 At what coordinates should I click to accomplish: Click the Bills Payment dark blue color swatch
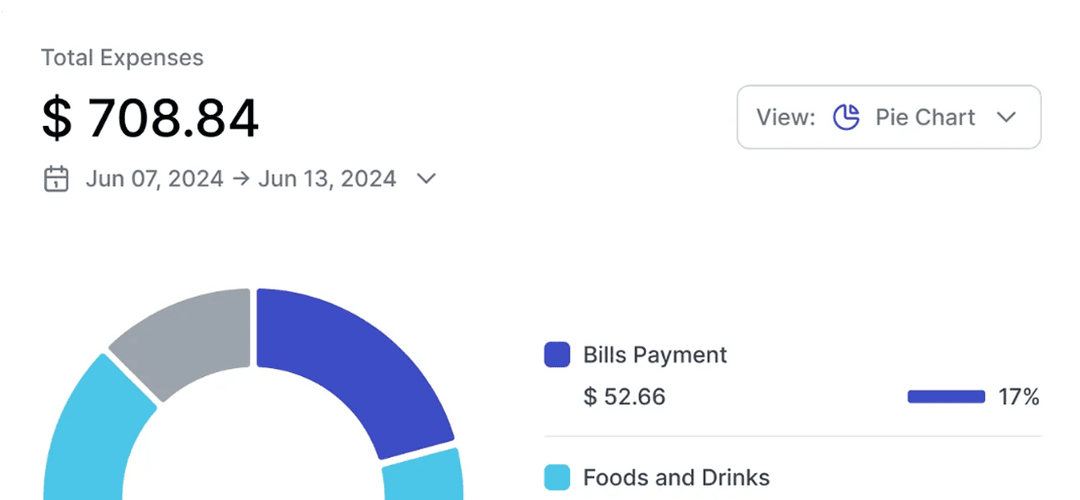(557, 355)
